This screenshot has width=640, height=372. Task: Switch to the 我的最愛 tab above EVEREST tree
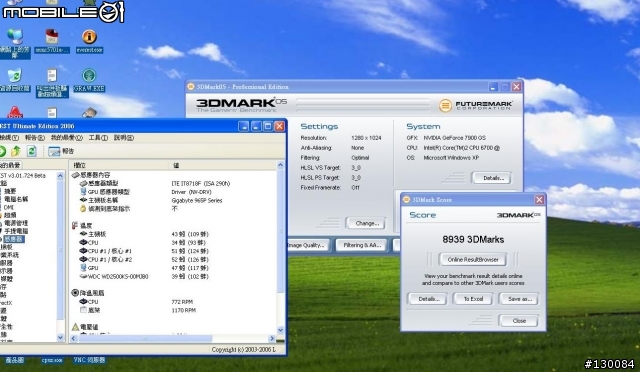click(10, 165)
